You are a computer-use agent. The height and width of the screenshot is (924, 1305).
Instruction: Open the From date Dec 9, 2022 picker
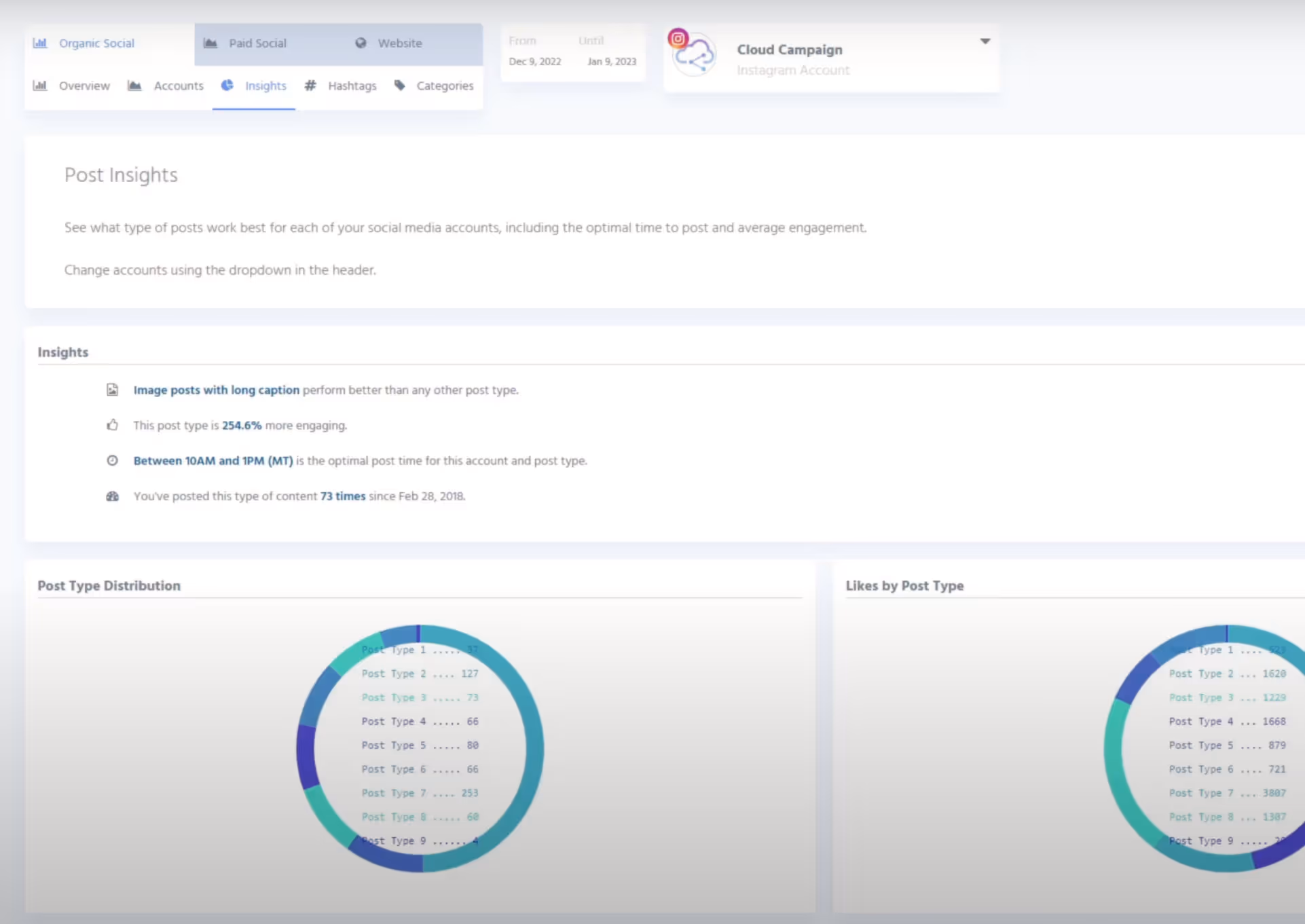point(535,61)
